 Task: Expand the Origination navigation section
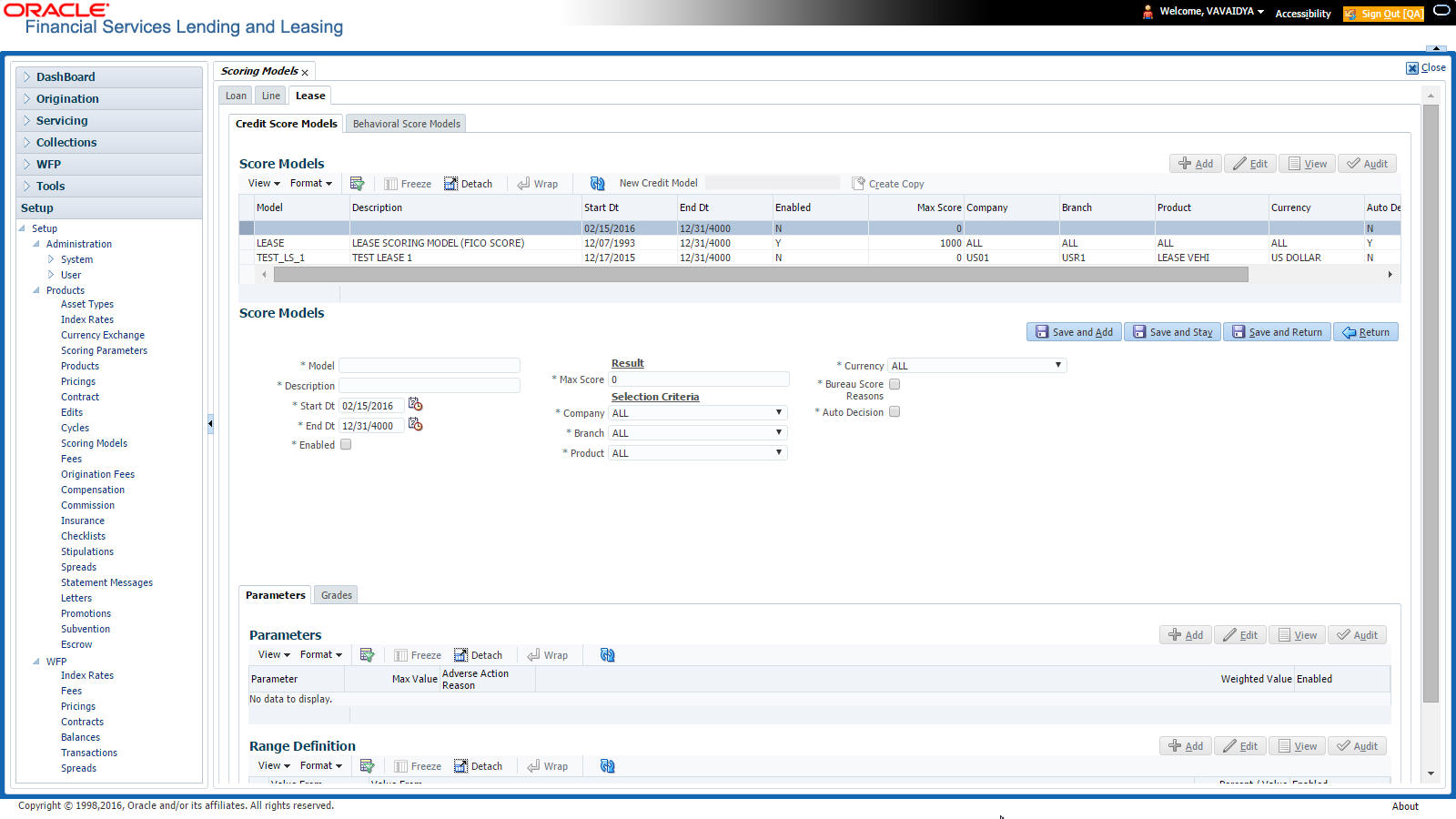[x=109, y=99]
